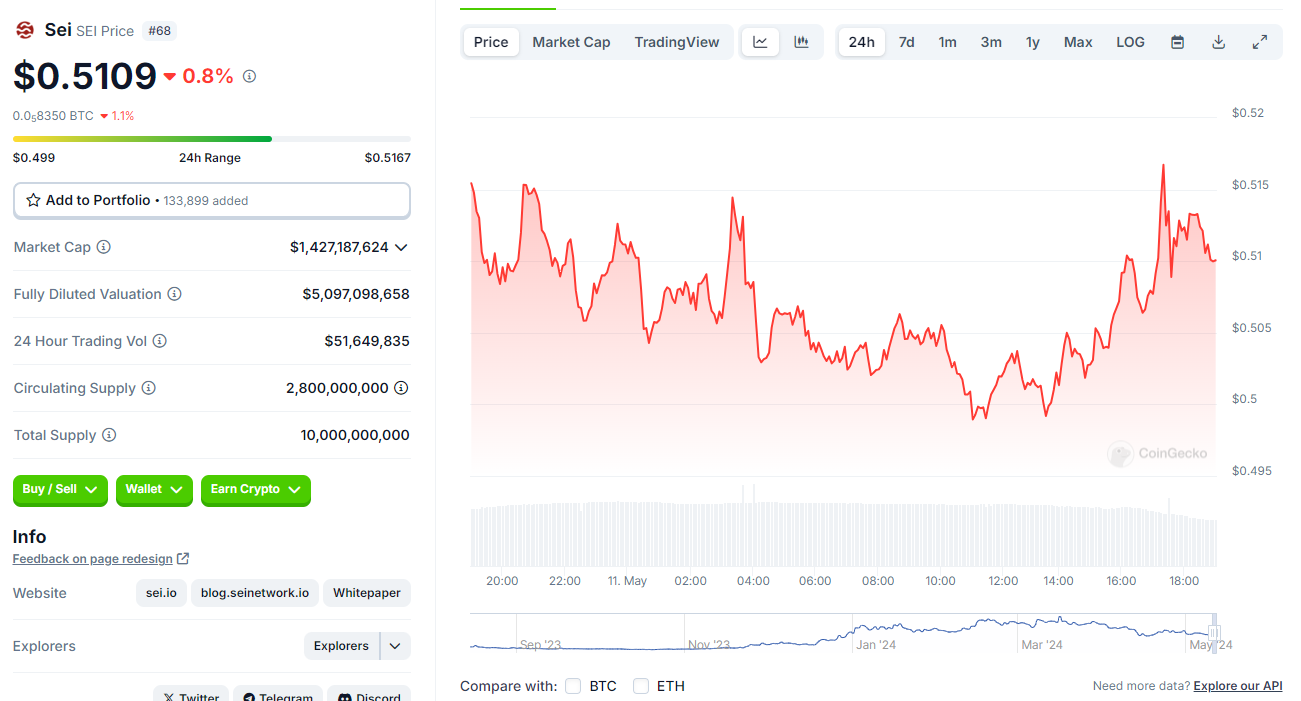Select the 1m time range
The image size is (1301, 701).
(947, 42)
